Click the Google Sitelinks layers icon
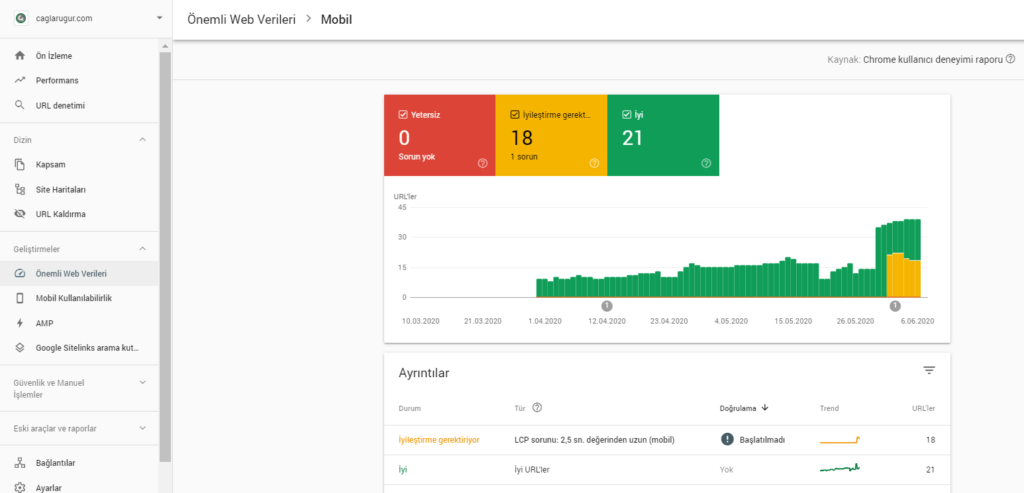 20,348
